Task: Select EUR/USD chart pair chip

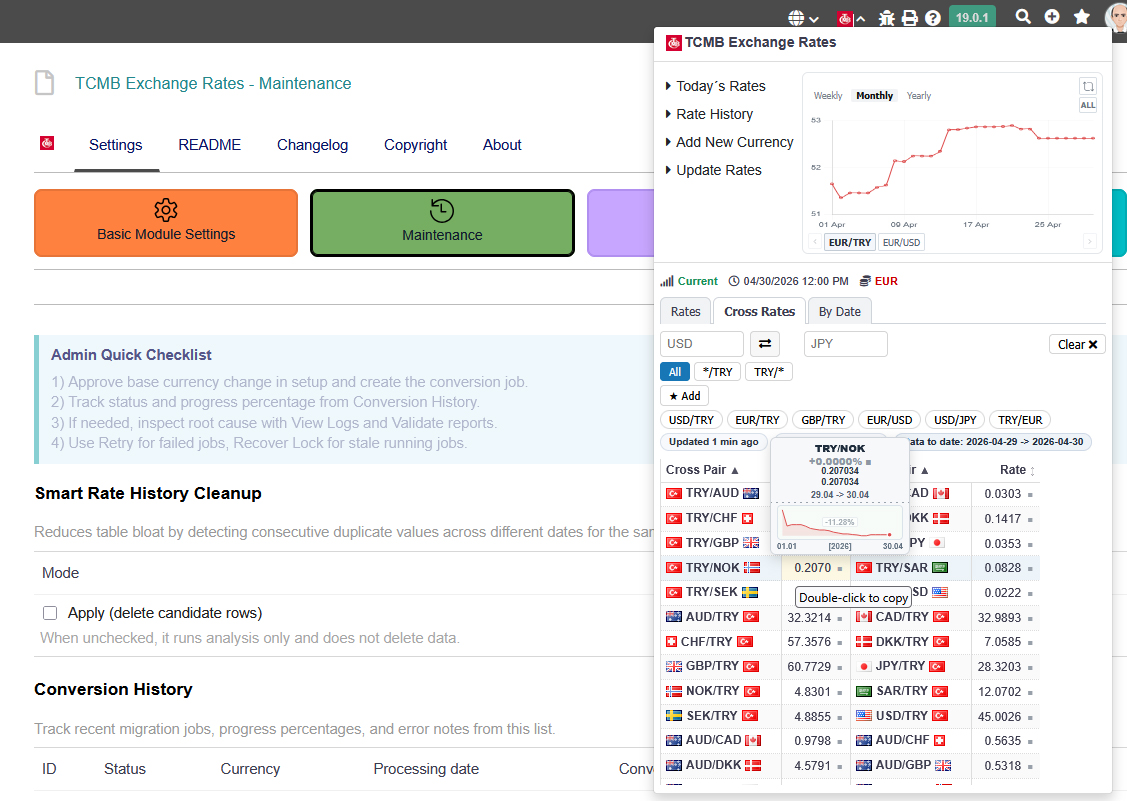Action: pos(901,242)
